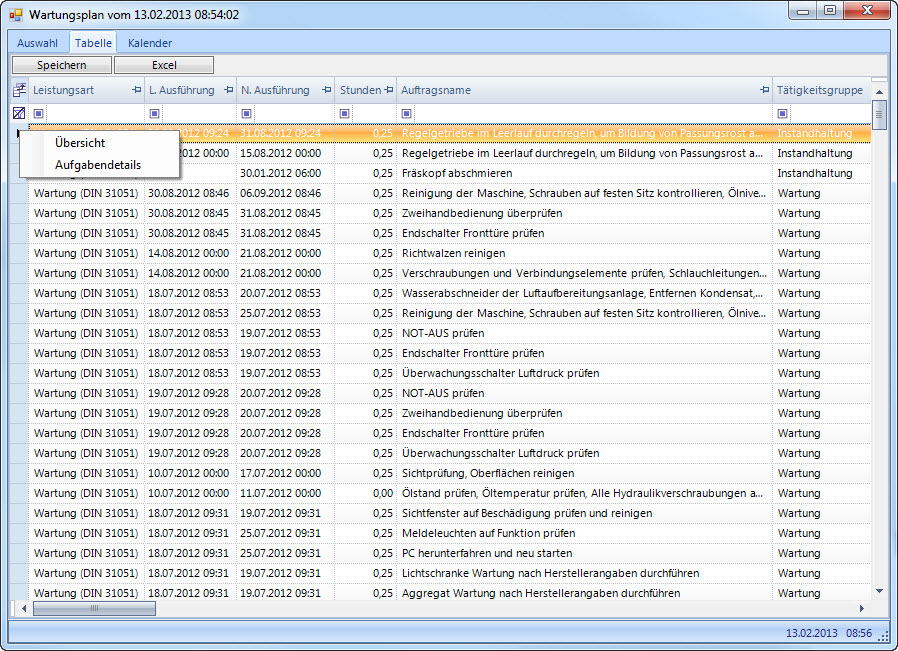Pin the Stunden column
Image resolution: width=898 pixels, height=651 pixels.
tap(389, 90)
